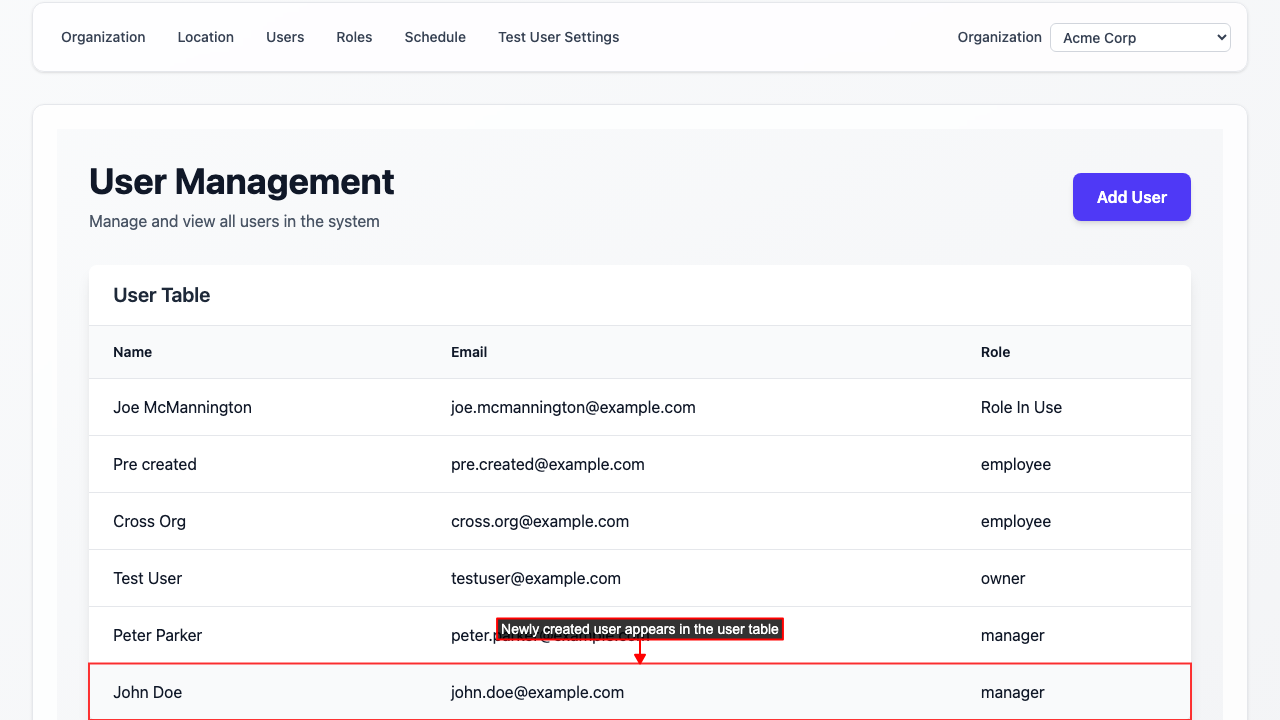The width and height of the screenshot is (1280, 720).
Task: Click the Add User button
Action: point(1131,197)
